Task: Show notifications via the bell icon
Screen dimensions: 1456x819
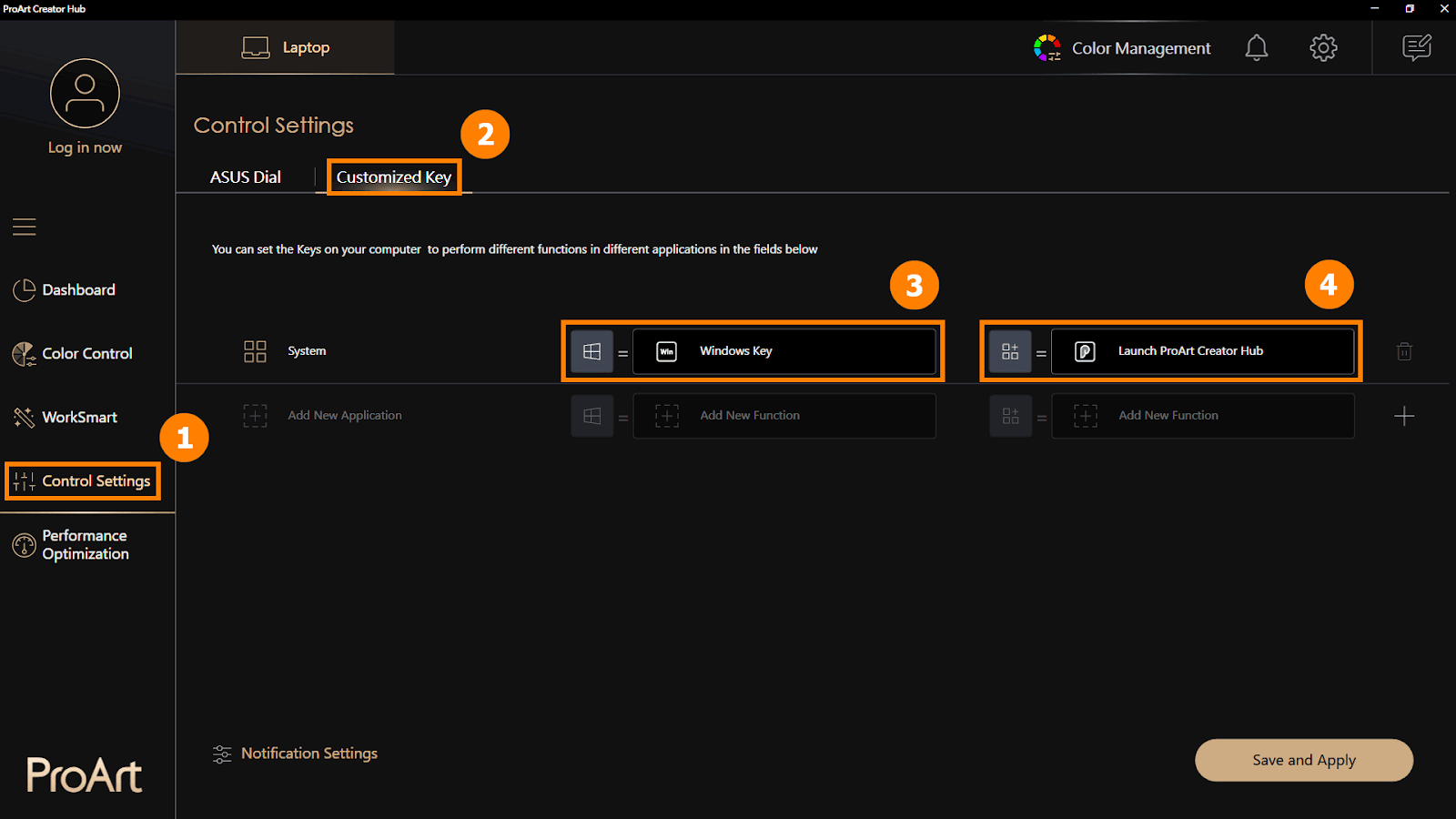Action: pyautogui.click(x=1257, y=47)
